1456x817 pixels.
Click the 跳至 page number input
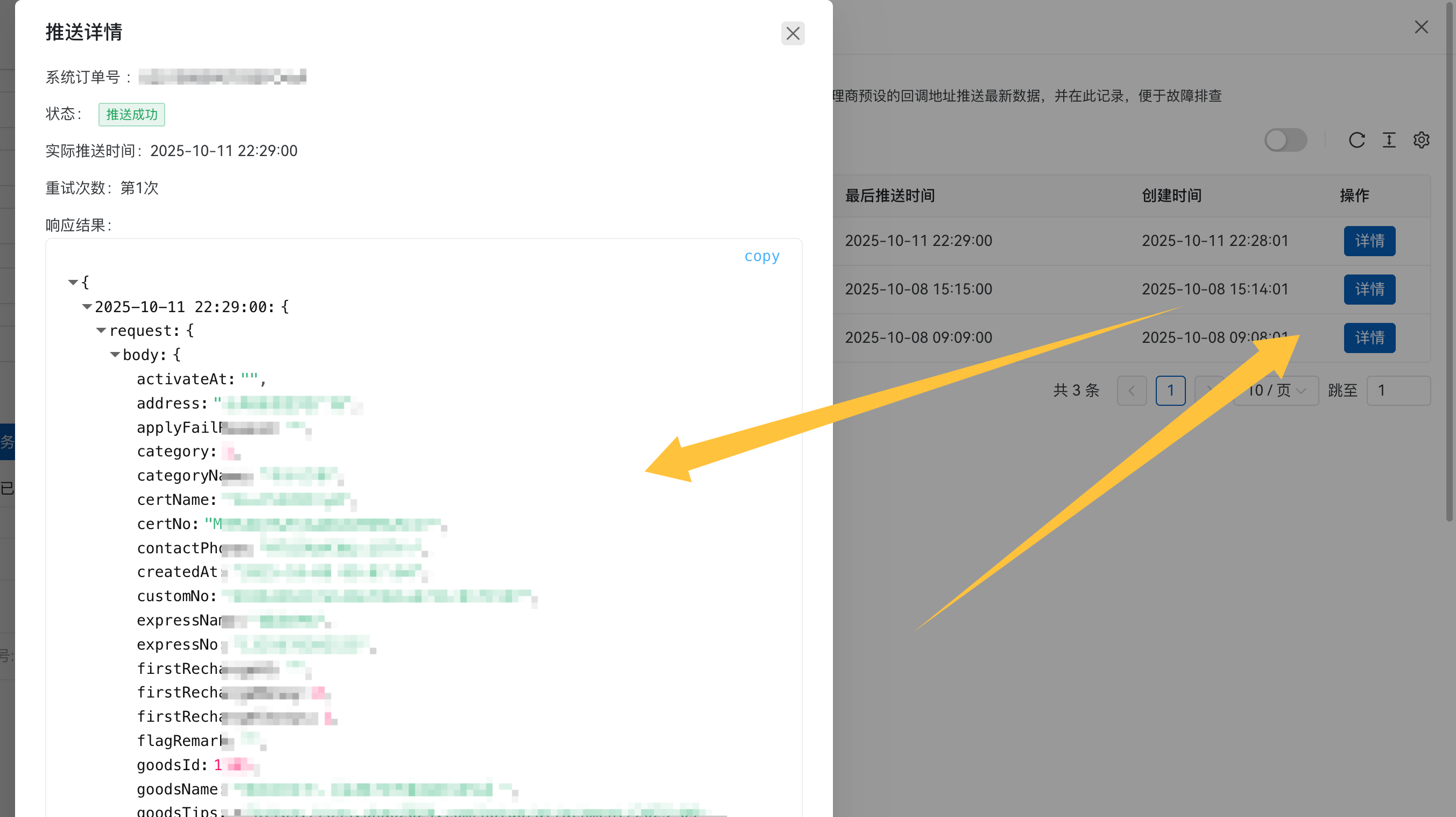coord(1398,391)
